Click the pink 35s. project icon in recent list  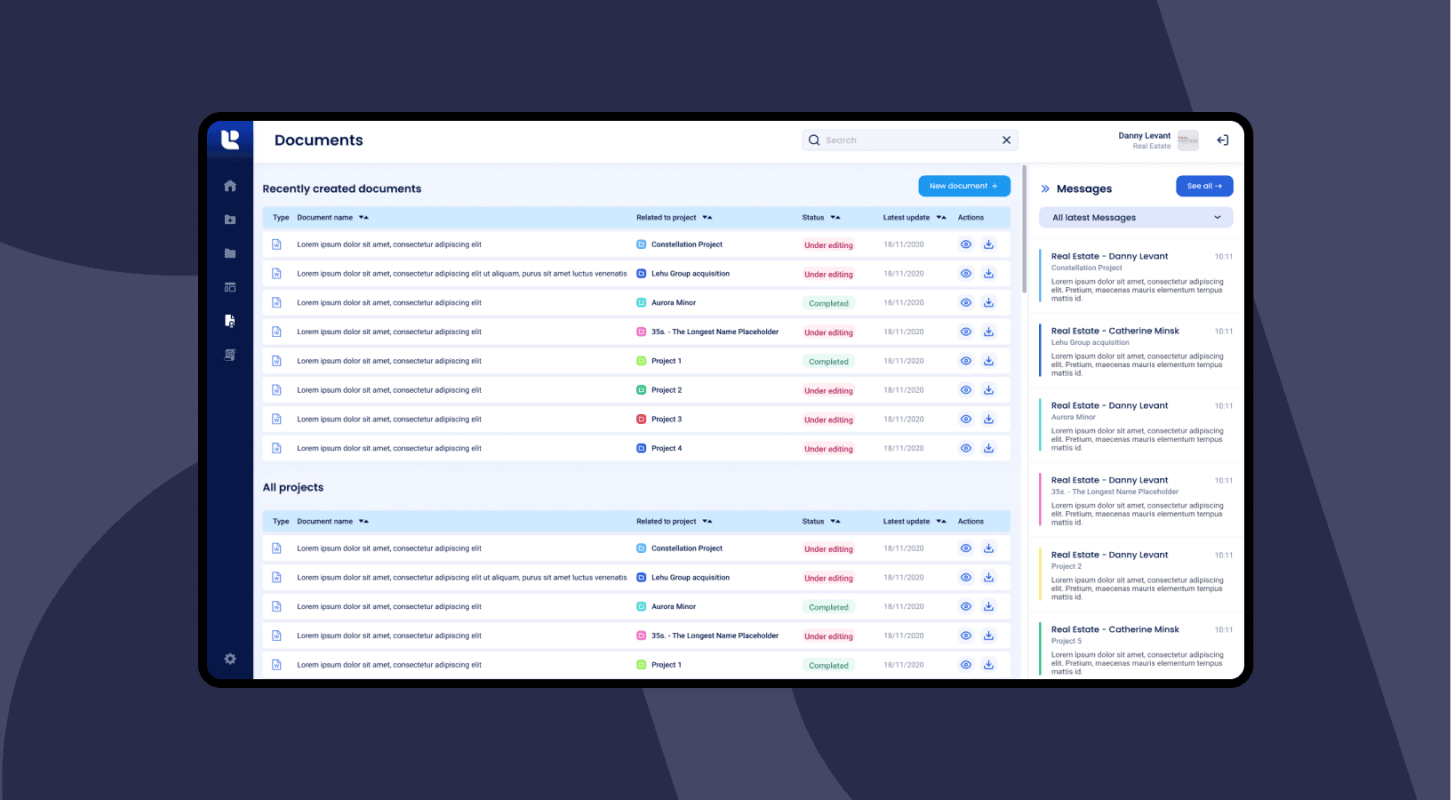point(641,331)
